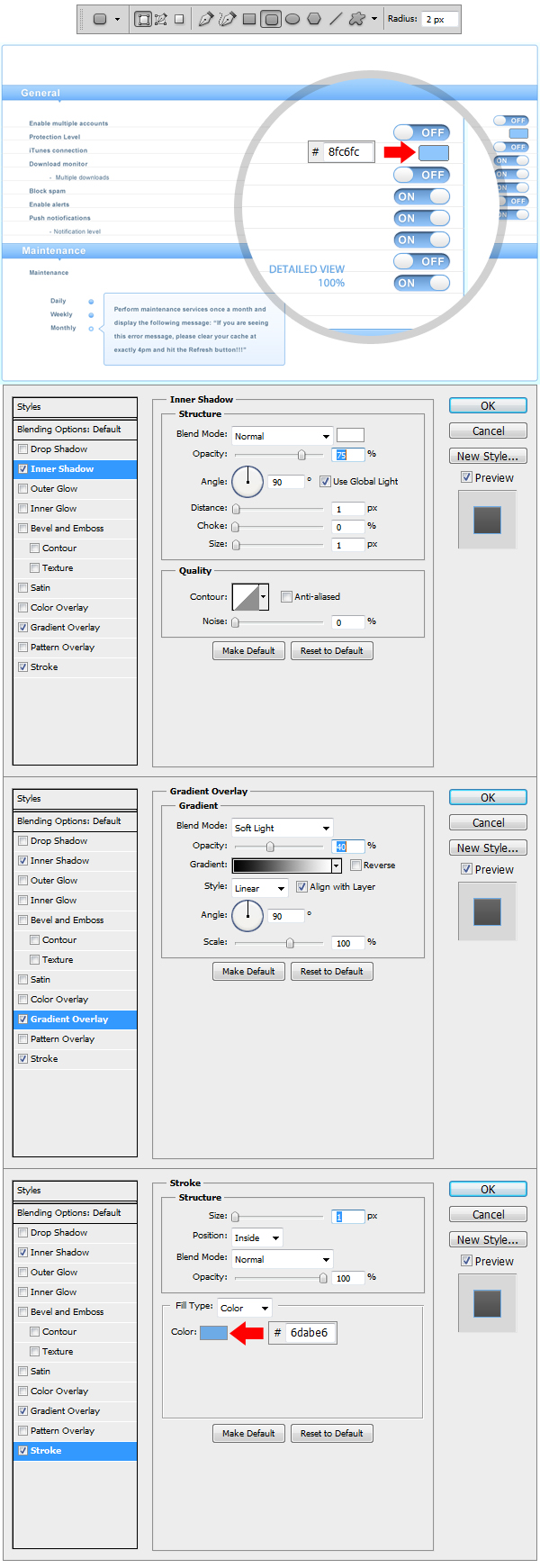Viewport: 540px width, 1568px height.
Task: Click Reset to Default in Gradient Overlay panel
Action: tap(331, 972)
